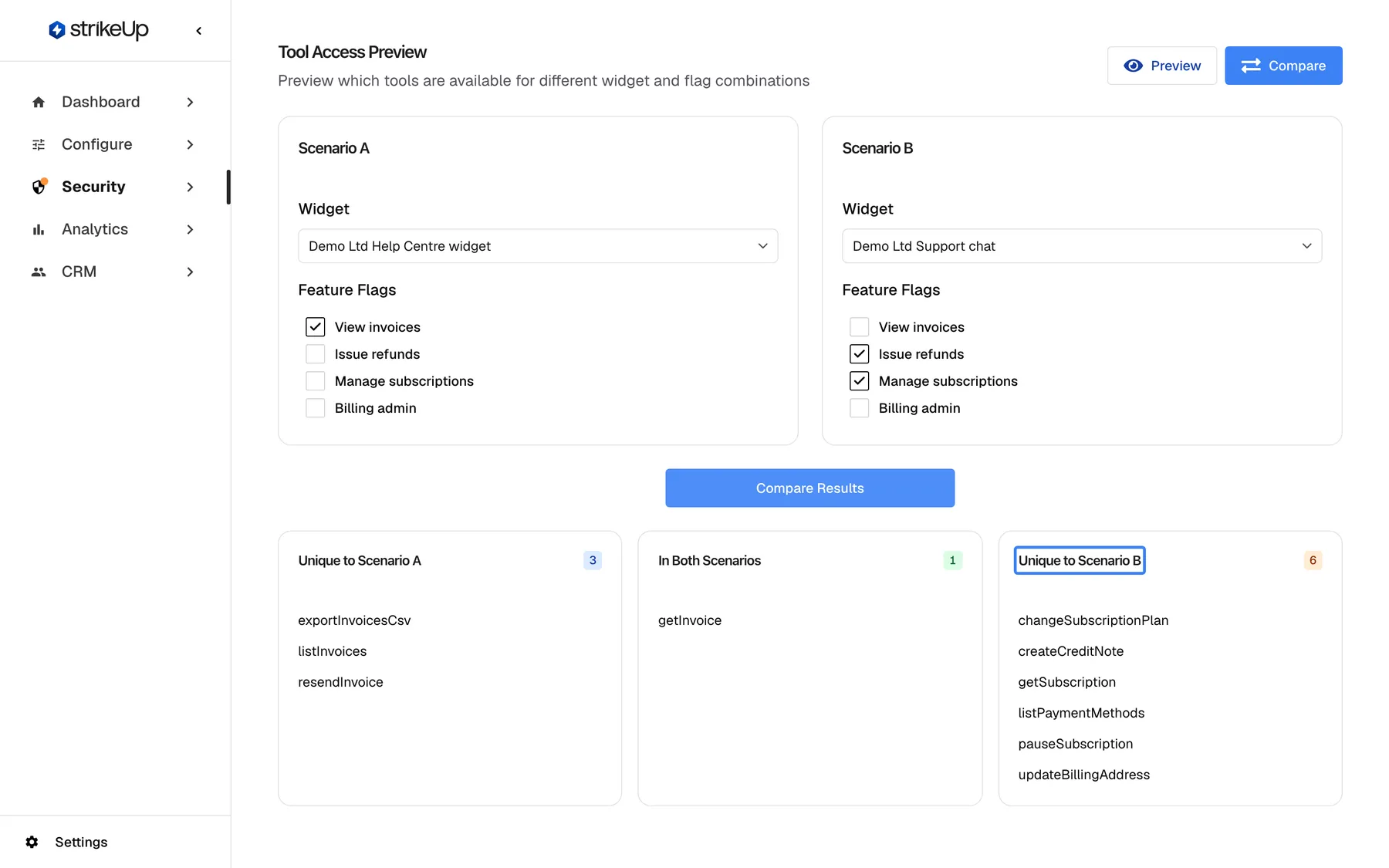Click the Settings gear icon
Viewport: 1389px width, 868px height.
click(x=32, y=842)
